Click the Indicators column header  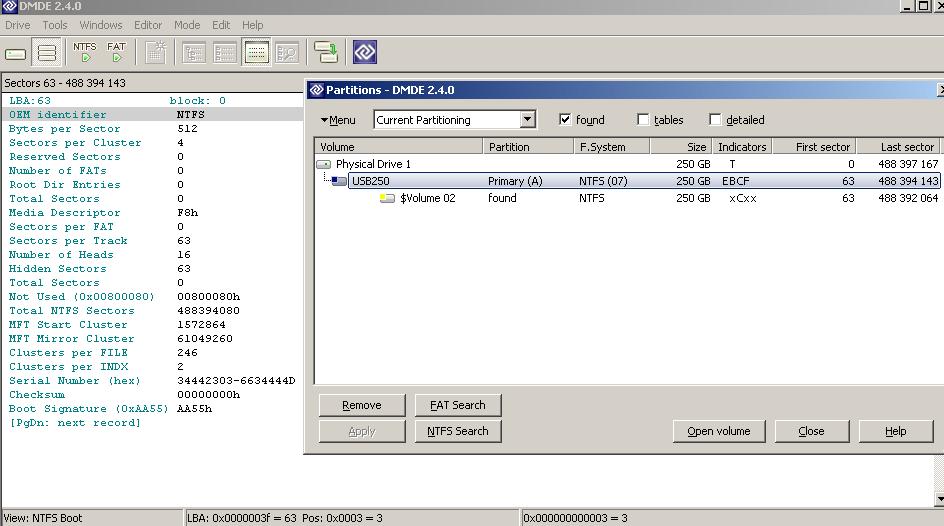742,147
